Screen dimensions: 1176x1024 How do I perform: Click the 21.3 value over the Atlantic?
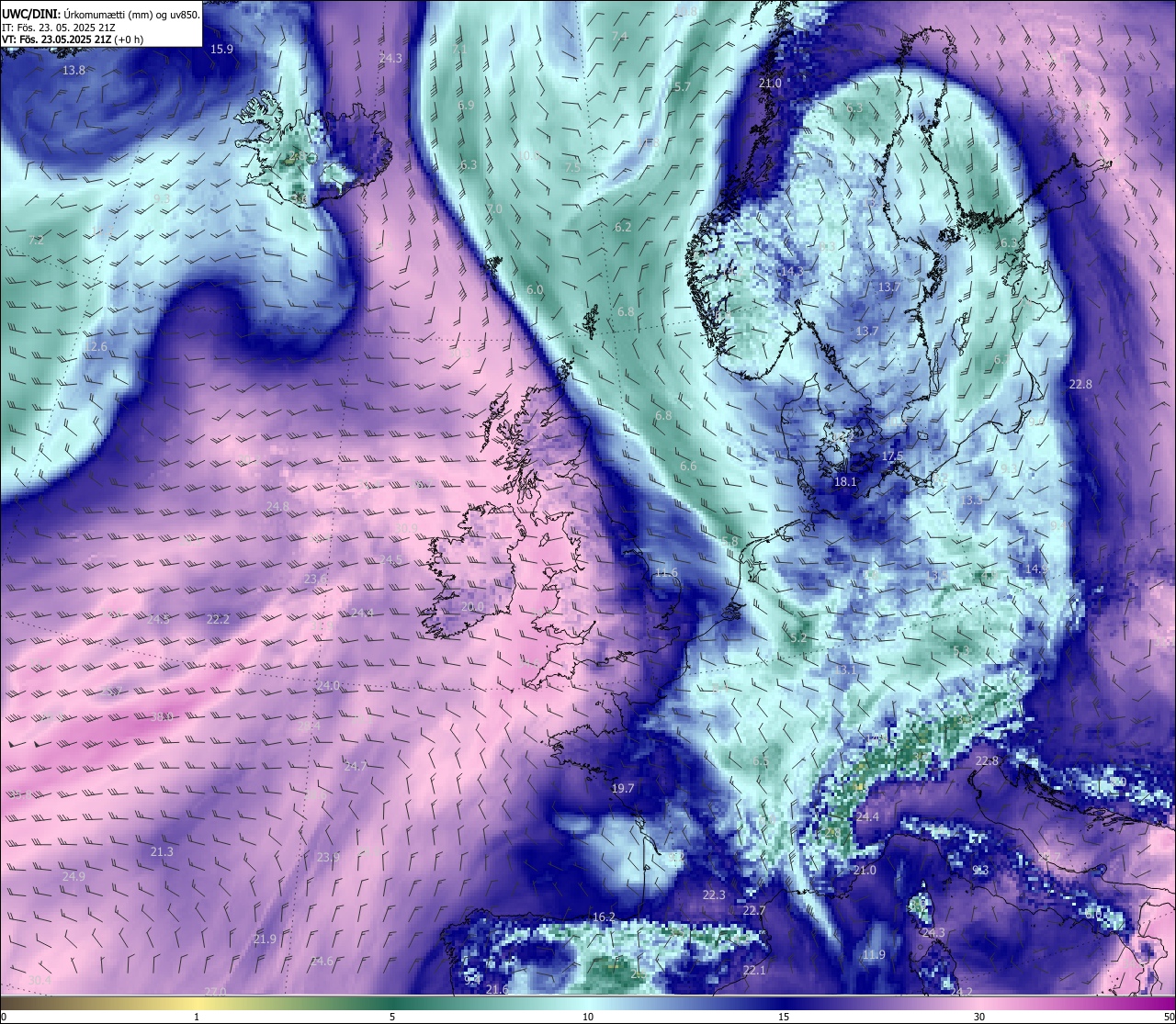[161, 851]
